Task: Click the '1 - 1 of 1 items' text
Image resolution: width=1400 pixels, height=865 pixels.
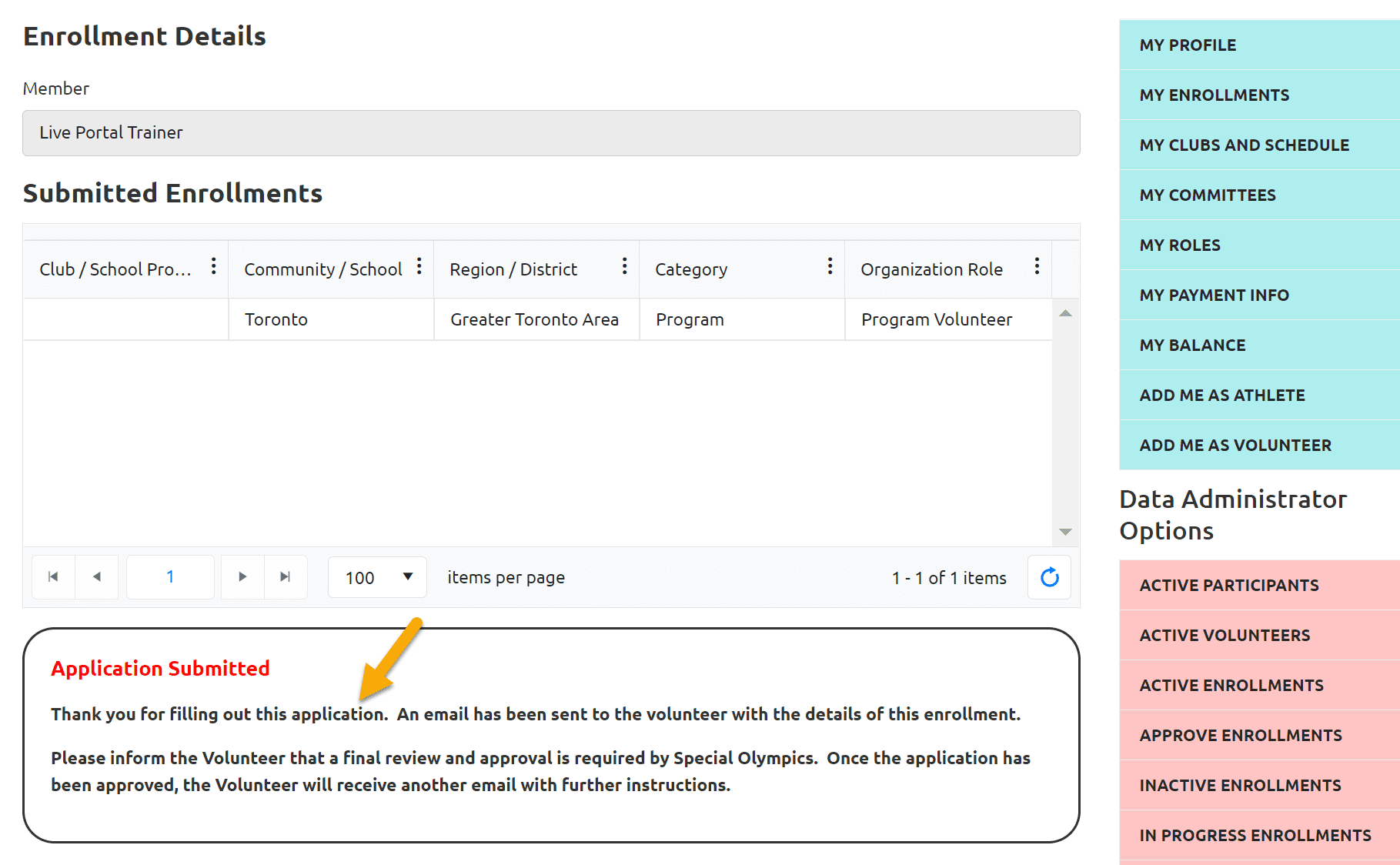Action: (949, 578)
